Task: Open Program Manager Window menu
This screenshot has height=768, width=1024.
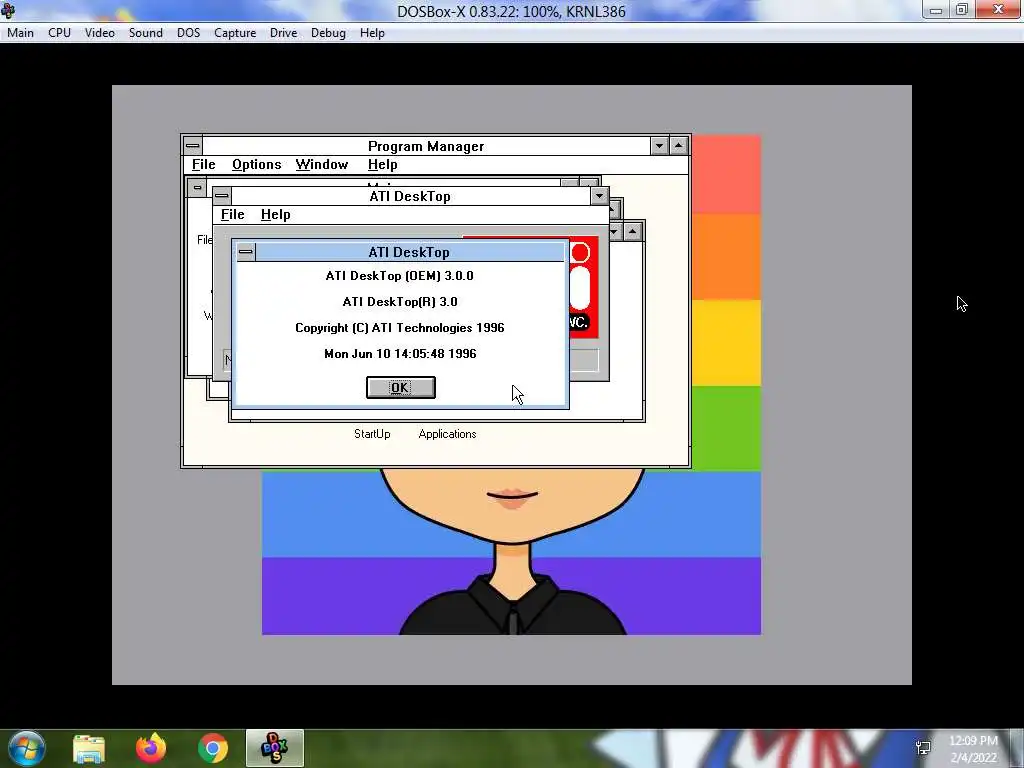Action: [x=322, y=165]
